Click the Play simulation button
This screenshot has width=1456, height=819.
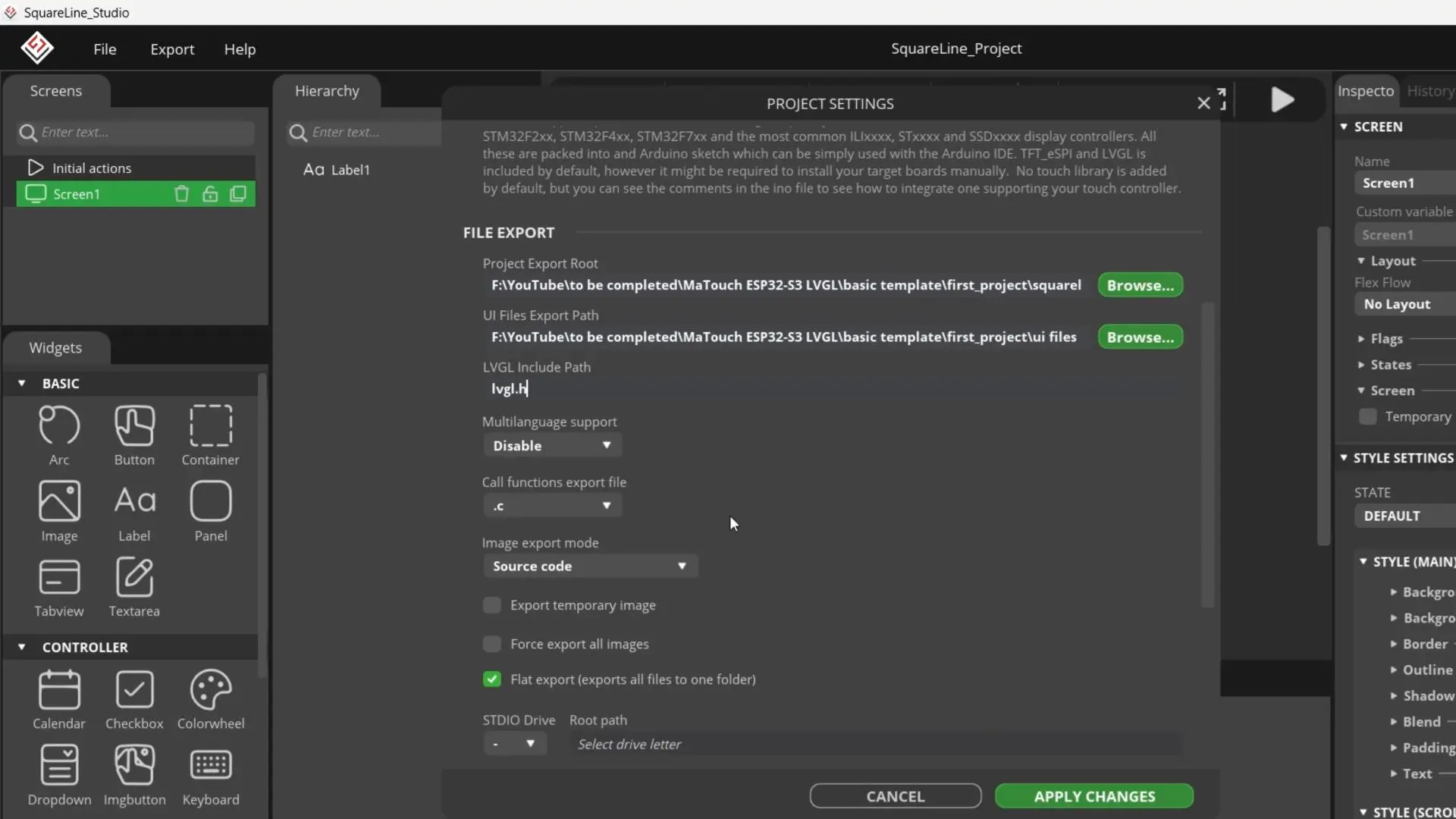(x=1282, y=99)
